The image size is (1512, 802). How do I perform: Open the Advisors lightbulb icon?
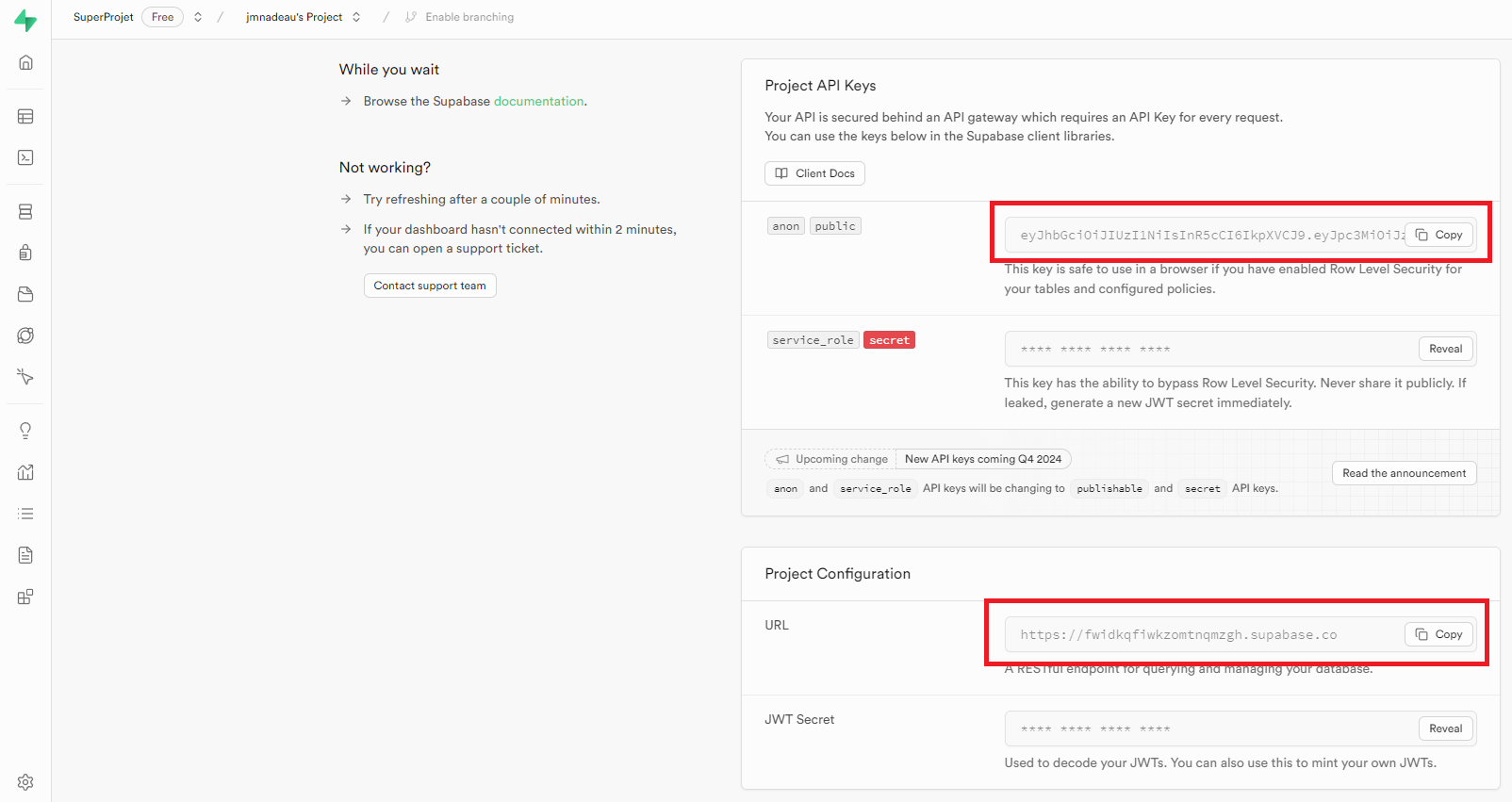tap(25, 431)
